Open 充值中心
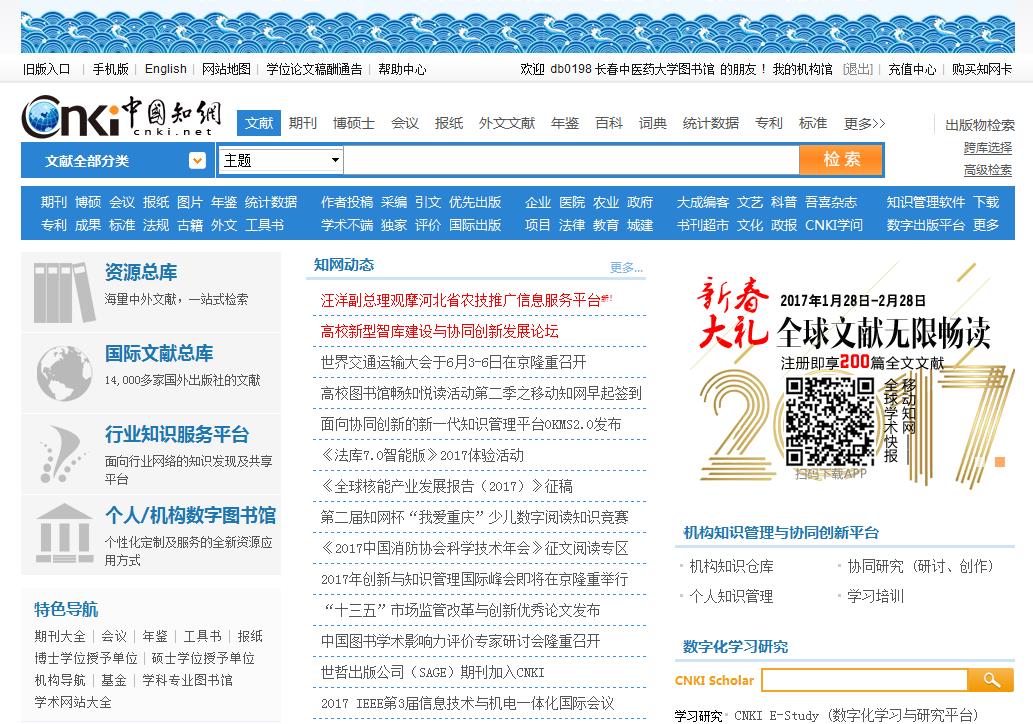This screenshot has height=724, width=1033. [912, 69]
